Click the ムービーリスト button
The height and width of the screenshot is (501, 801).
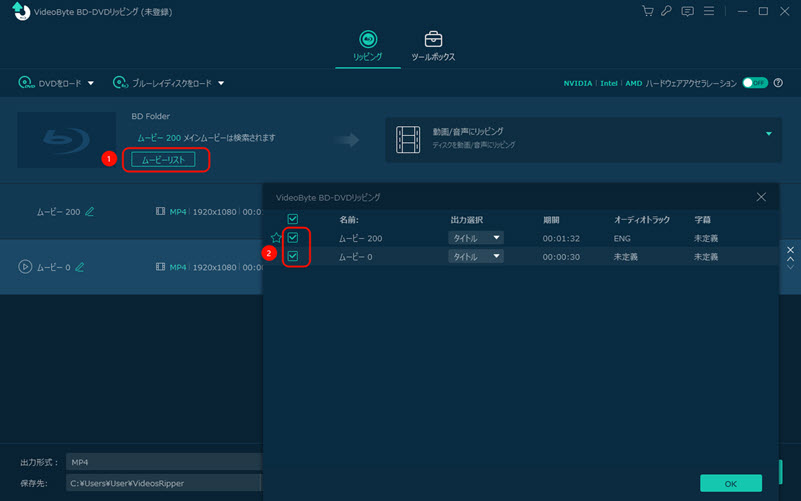pyautogui.click(x=163, y=160)
